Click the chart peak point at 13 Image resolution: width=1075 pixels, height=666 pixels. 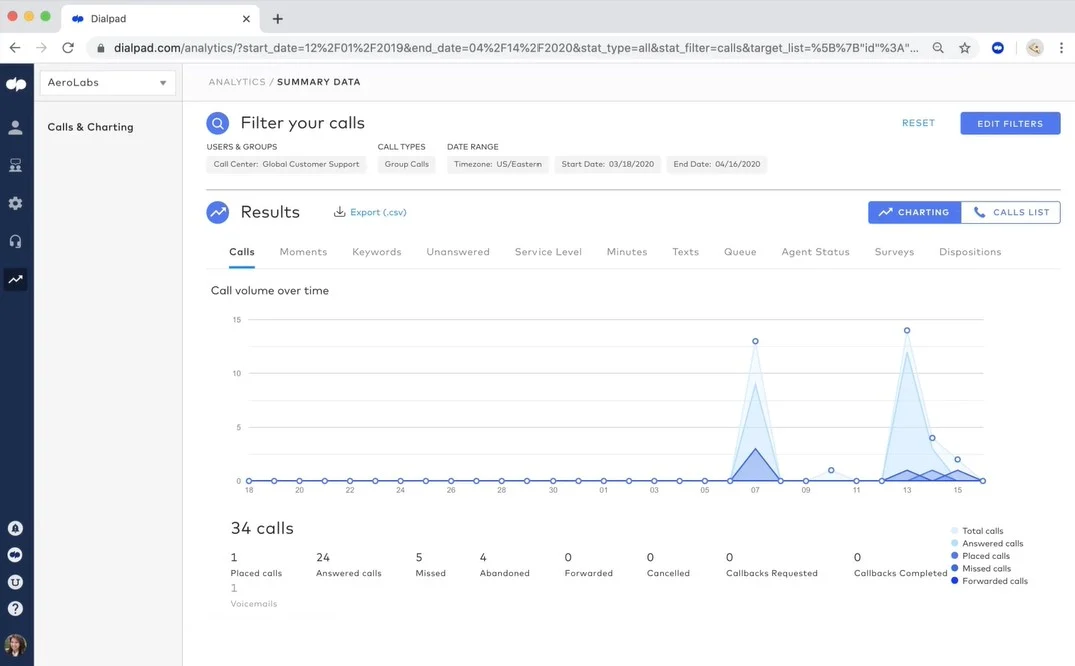[907, 331]
